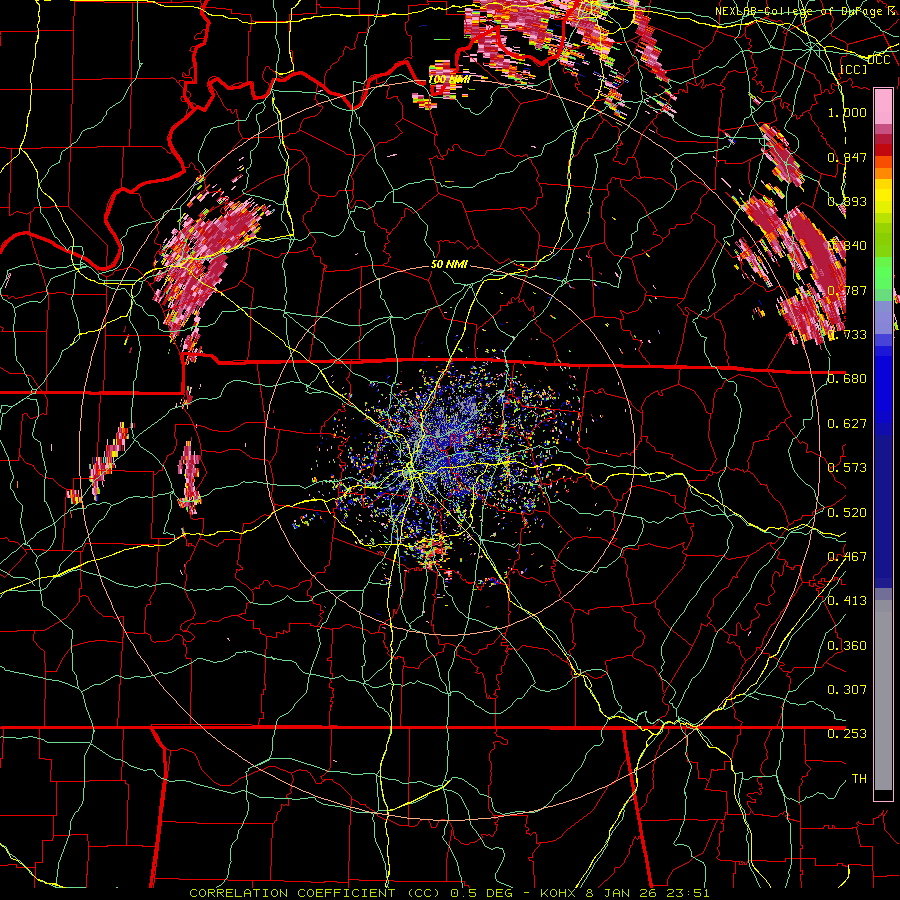
Task: Click the TH threshold label
Action: (x=859, y=778)
